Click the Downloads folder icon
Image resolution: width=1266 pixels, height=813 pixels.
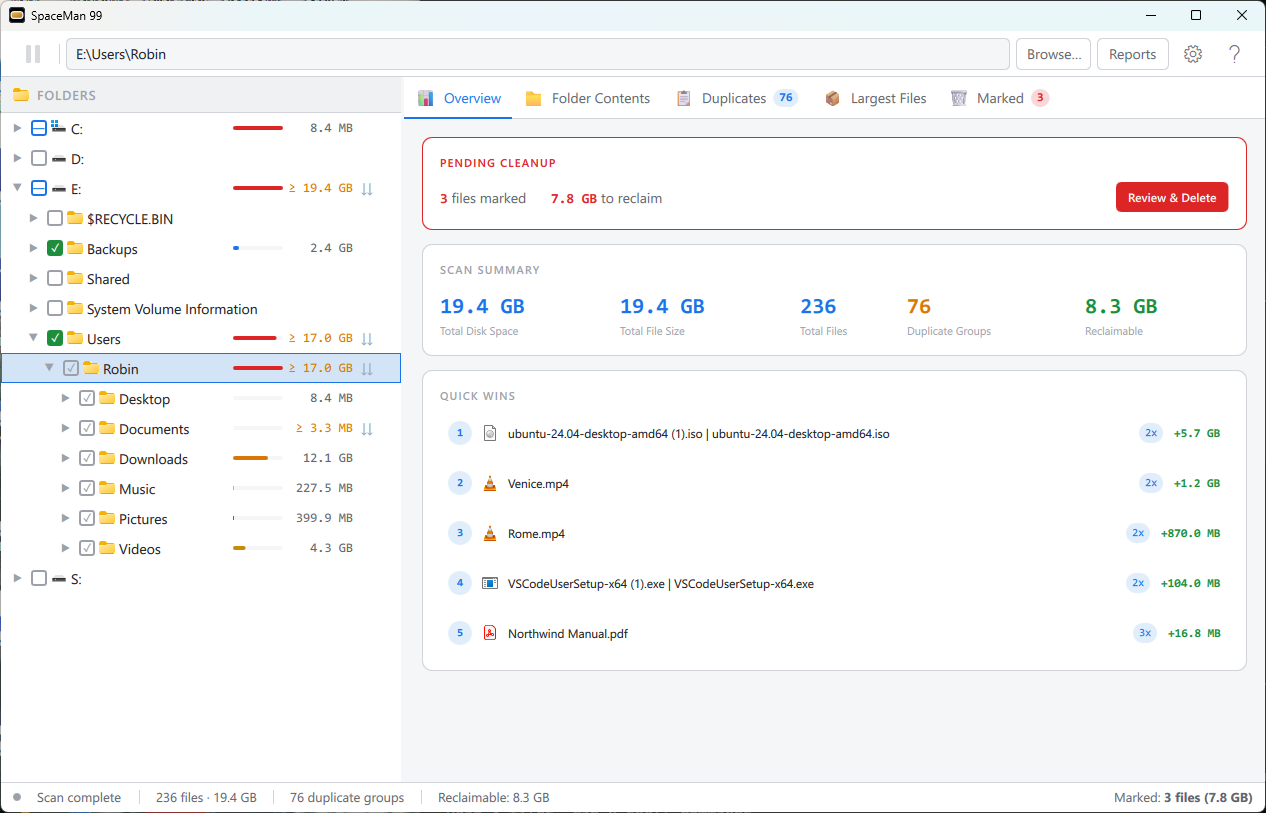pos(107,458)
